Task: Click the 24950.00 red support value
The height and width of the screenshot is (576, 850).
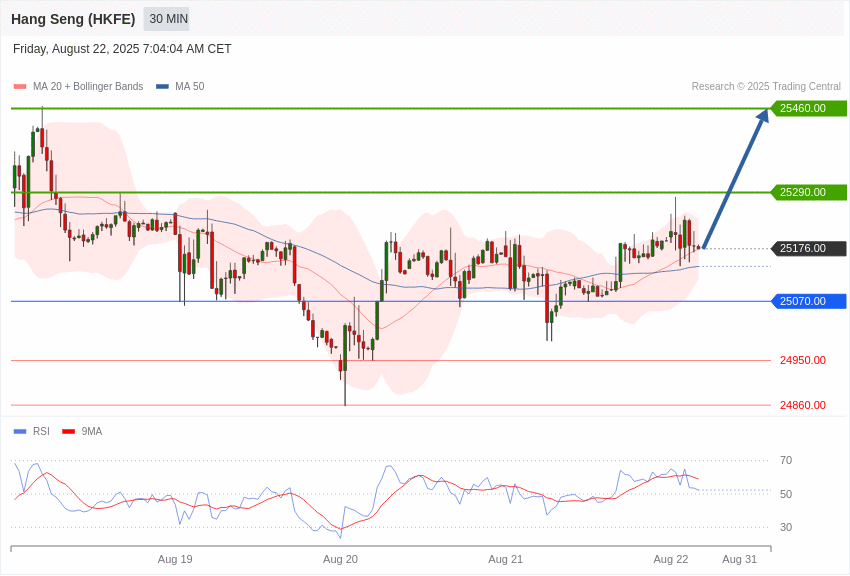Action: (x=803, y=360)
